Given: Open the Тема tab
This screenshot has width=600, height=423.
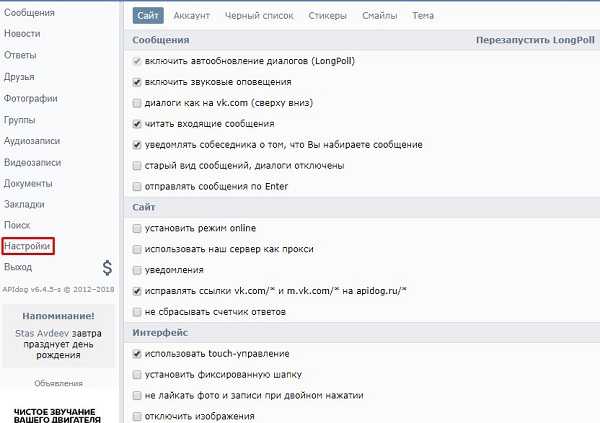Looking at the screenshot, I should pos(423,16).
